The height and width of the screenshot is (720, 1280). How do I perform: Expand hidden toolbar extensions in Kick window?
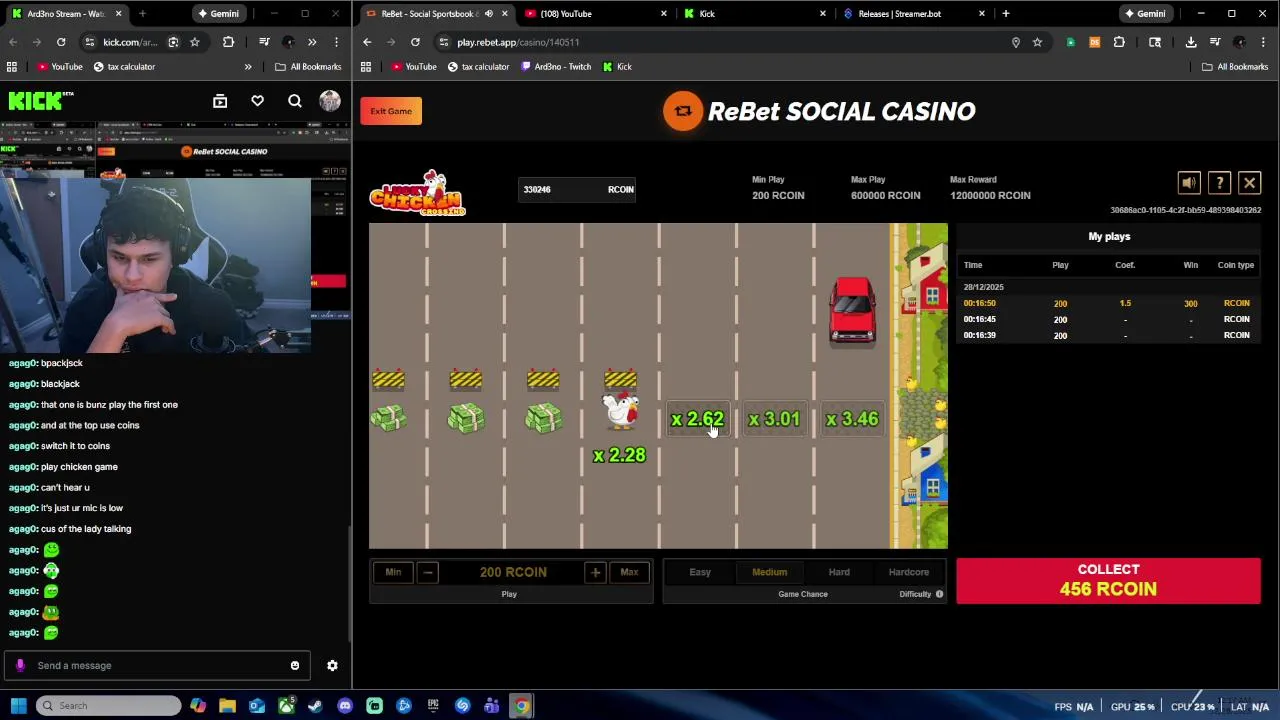coord(312,42)
